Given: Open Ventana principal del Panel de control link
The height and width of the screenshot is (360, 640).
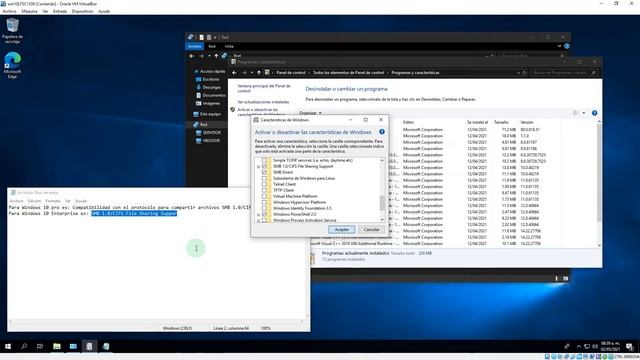Looking at the screenshot, I should (x=264, y=88).
